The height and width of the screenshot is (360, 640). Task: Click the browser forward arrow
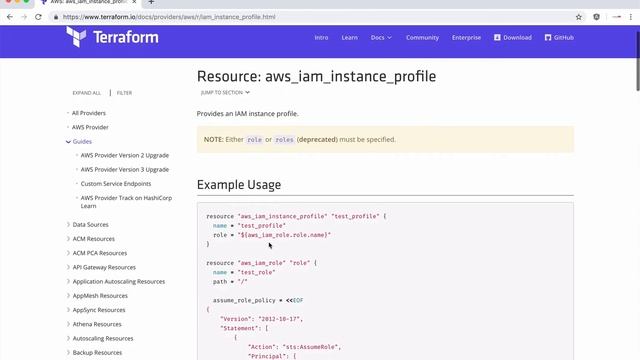[x=24, y=17]
